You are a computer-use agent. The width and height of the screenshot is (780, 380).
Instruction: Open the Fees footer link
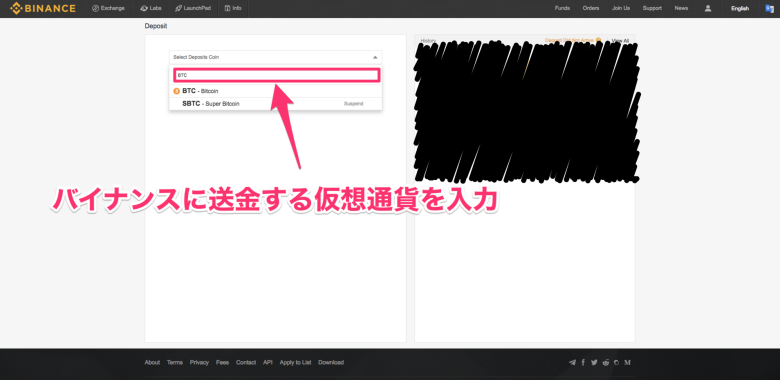click(222, 363)
